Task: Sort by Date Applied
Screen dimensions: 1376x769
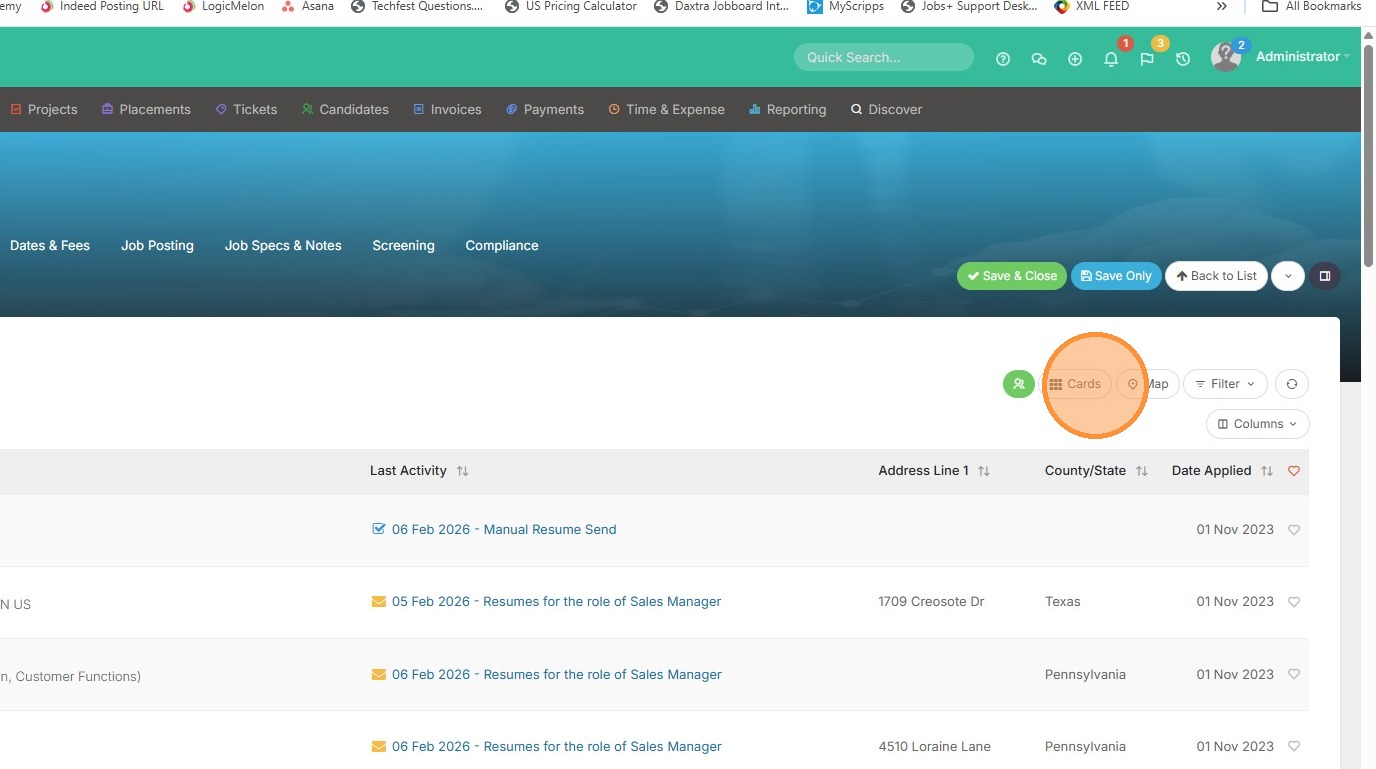Action: click(x=1267, y=471)
